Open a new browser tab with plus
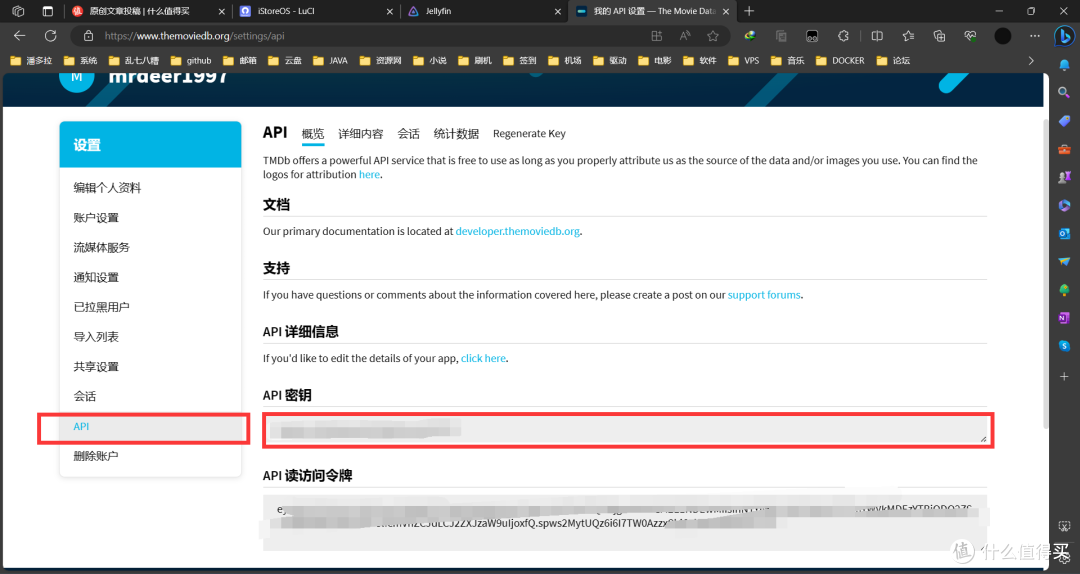This screenshot has height=574, width=1080. tap(749, 11)
